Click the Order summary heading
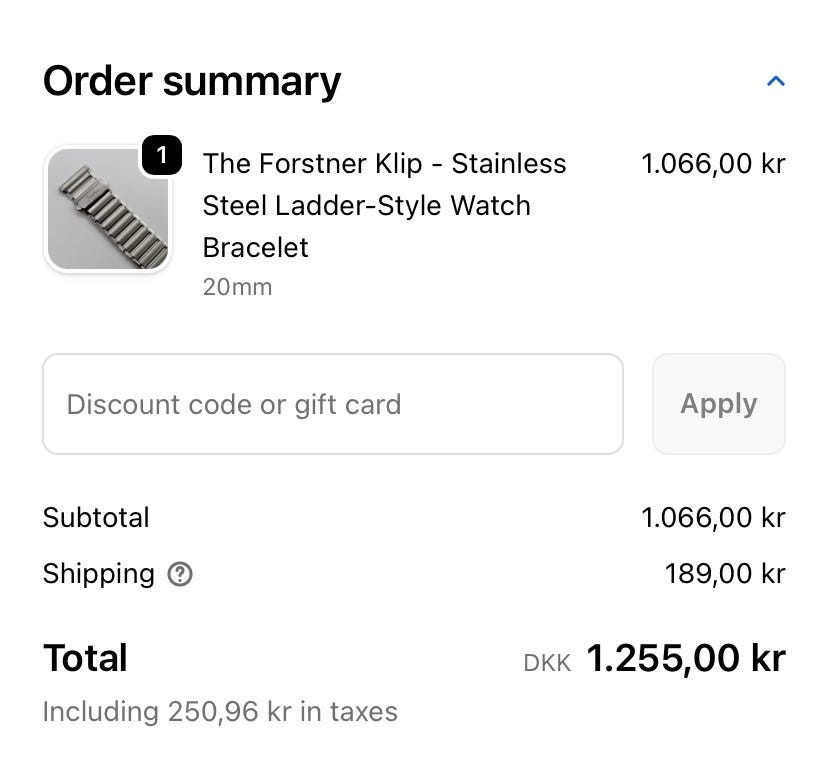The height and width of the screenshot is (759, 828). tap(191, 81)
